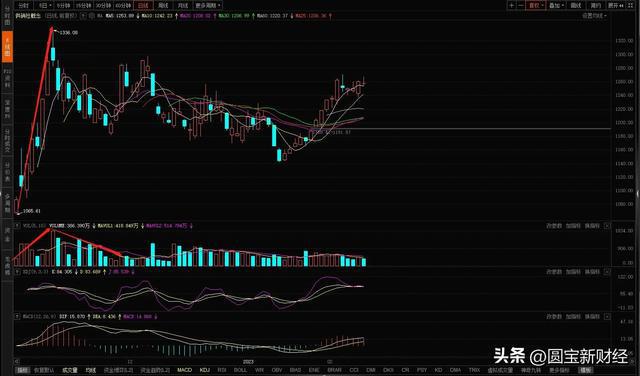Select the RSI indicator at the bottom bar
640x376 pixels.
(222, 370)
